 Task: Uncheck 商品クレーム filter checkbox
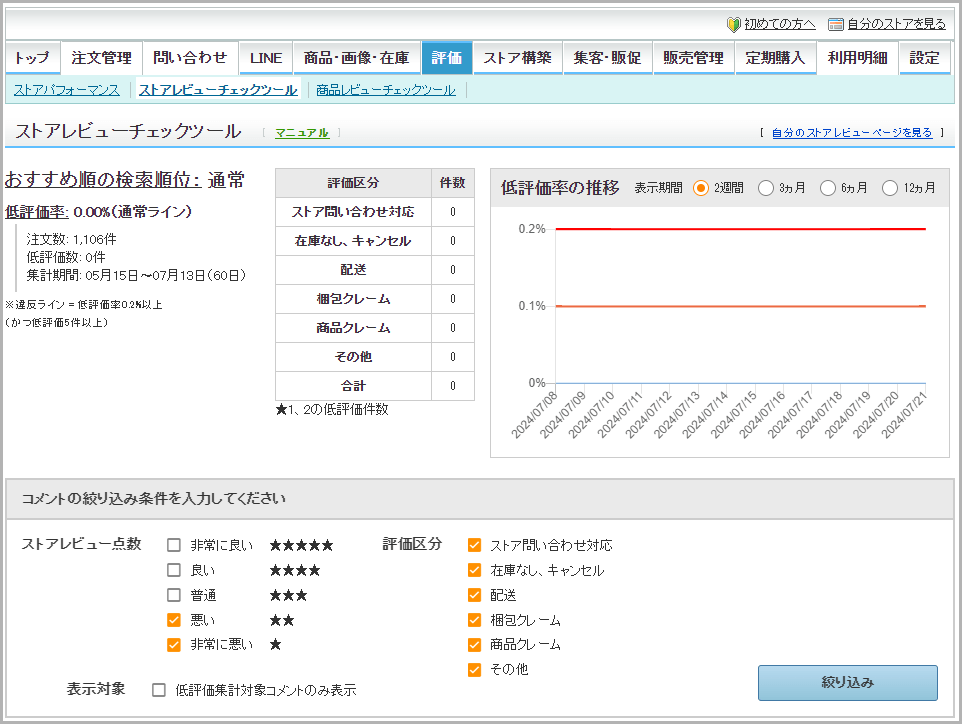pos(474,645)
